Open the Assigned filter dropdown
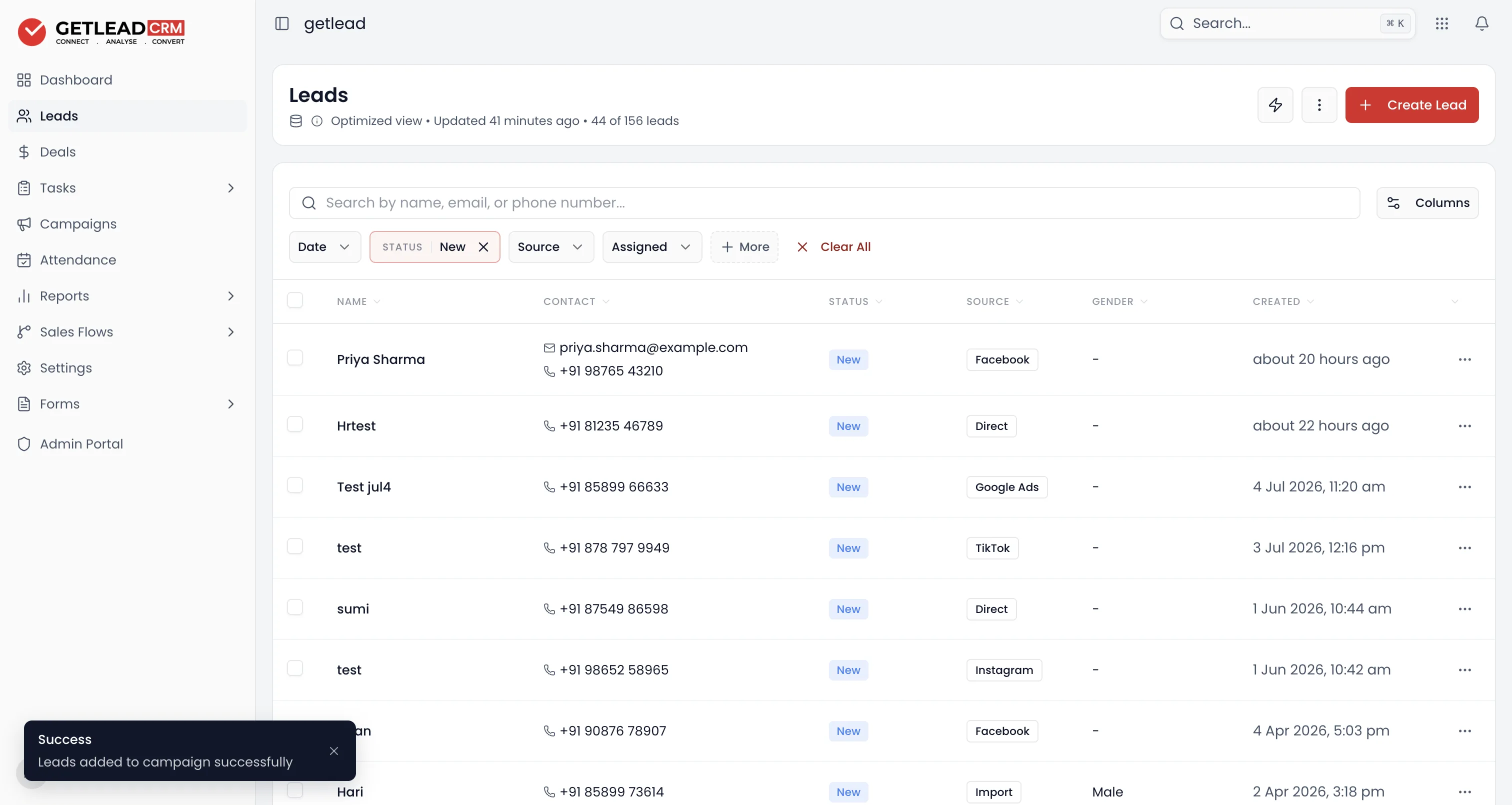The image size is (1512, 805). point(652,247)
